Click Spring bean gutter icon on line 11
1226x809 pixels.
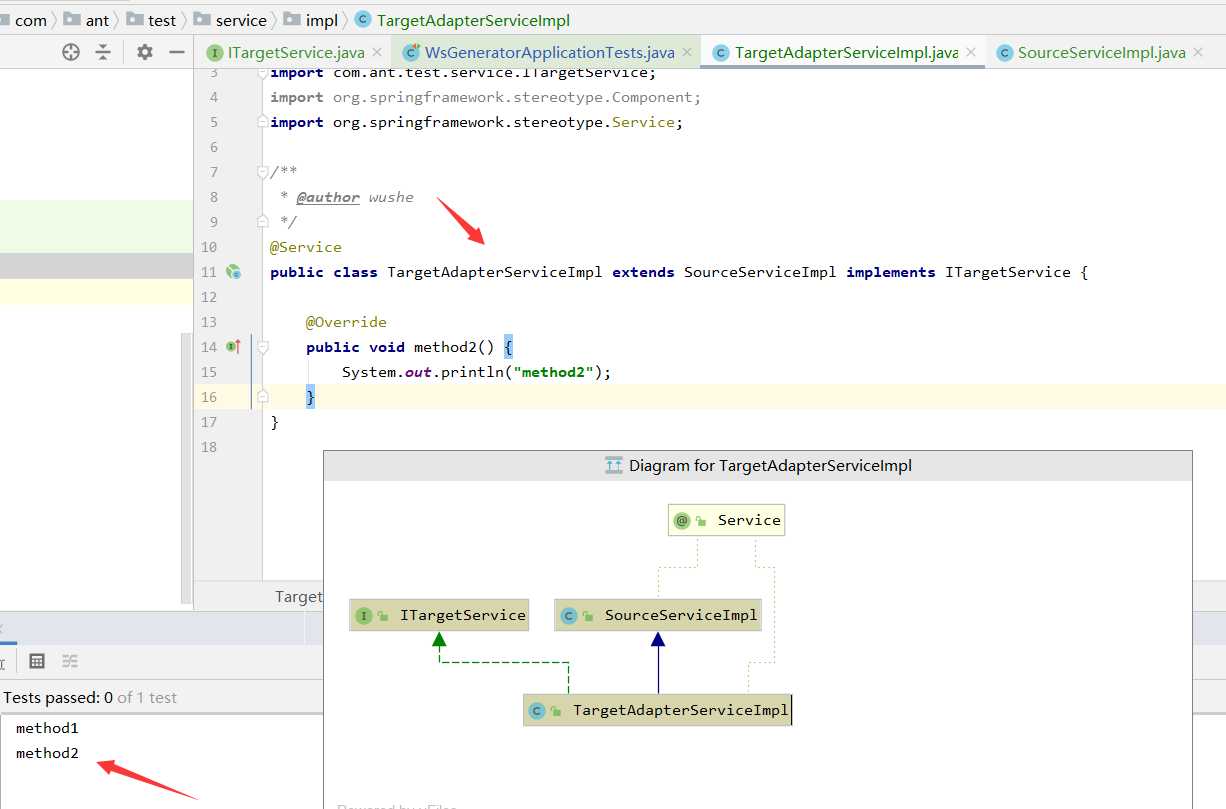click(x=234, y=271)
